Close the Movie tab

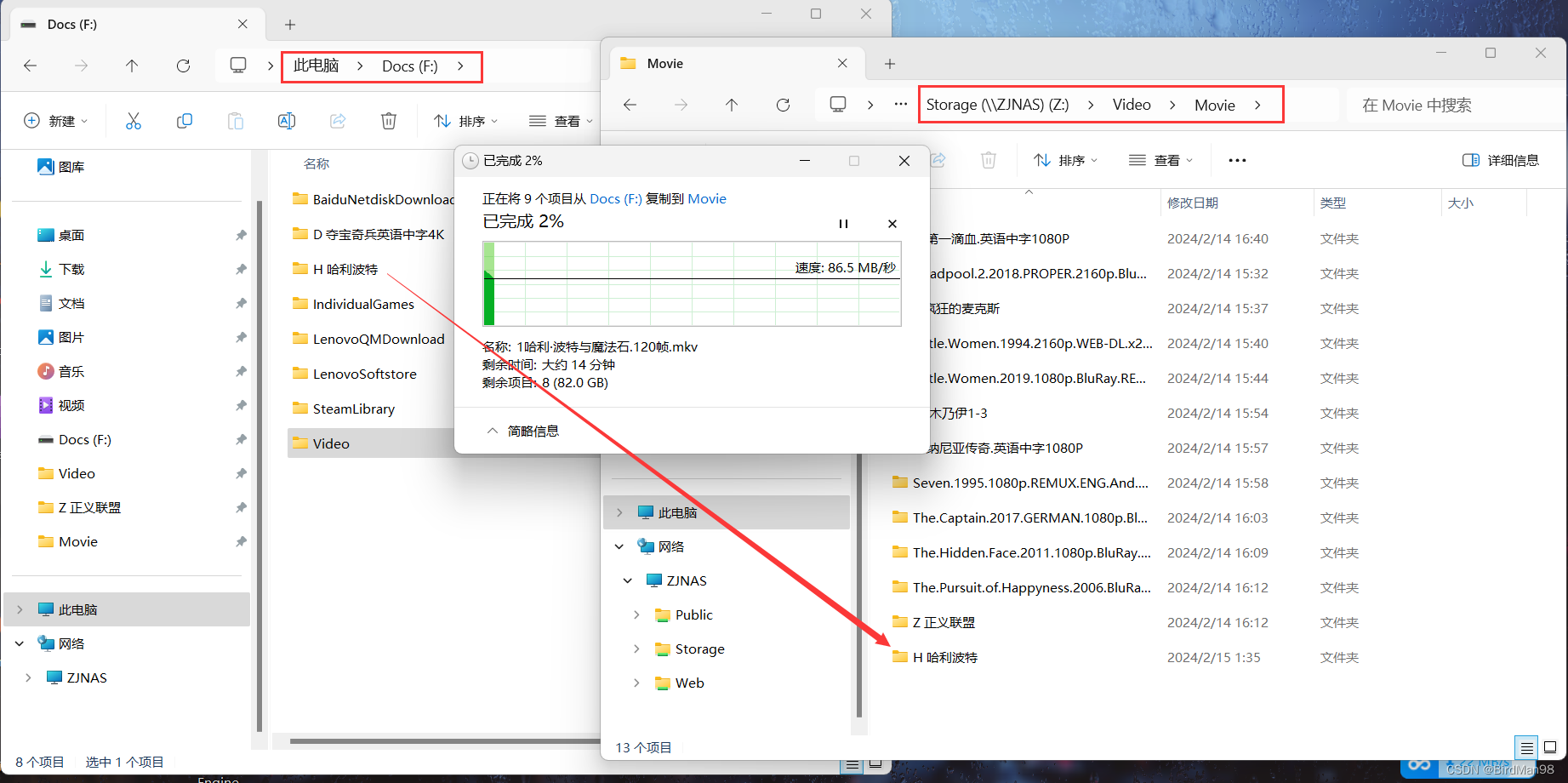[842, 63]
